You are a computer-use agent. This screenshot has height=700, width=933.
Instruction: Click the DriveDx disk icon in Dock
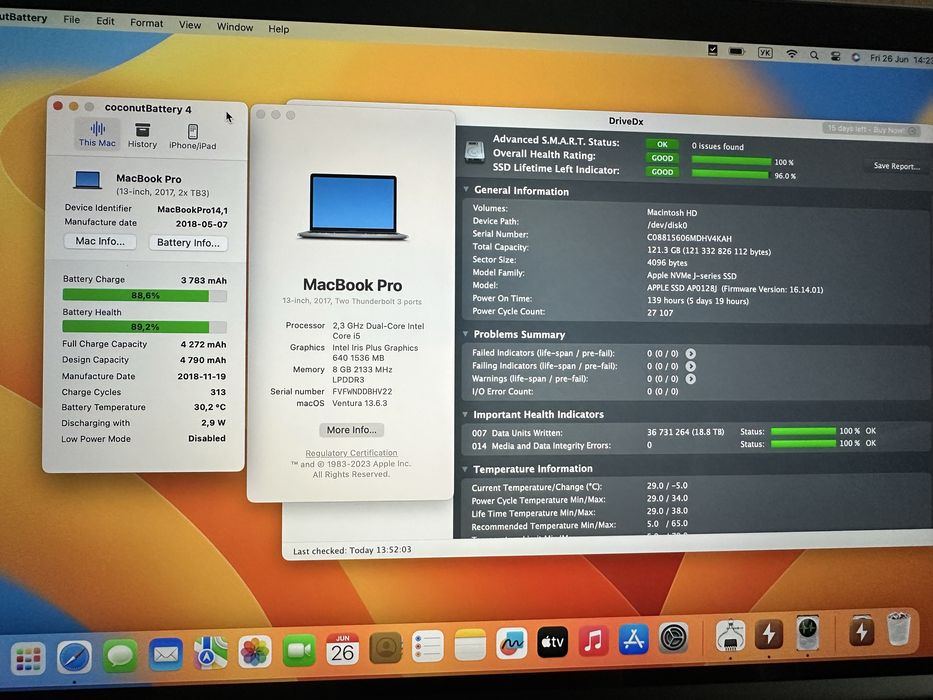807,633
